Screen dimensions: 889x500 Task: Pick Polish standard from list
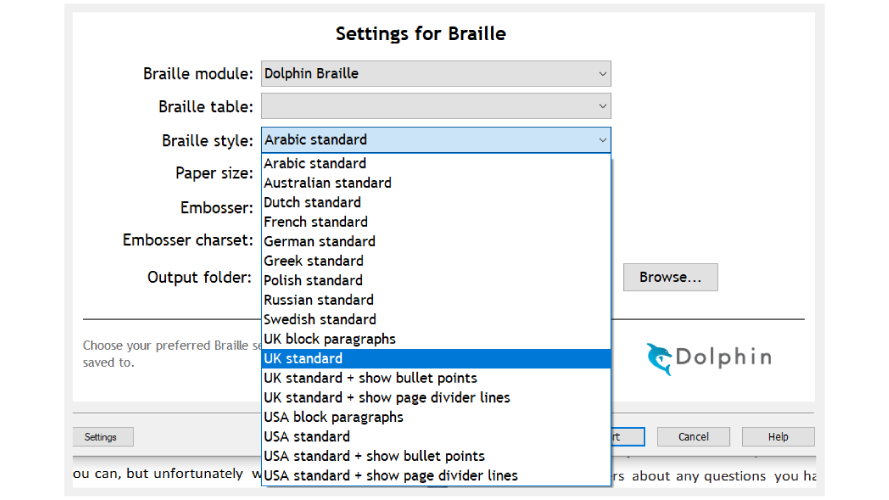313,280
